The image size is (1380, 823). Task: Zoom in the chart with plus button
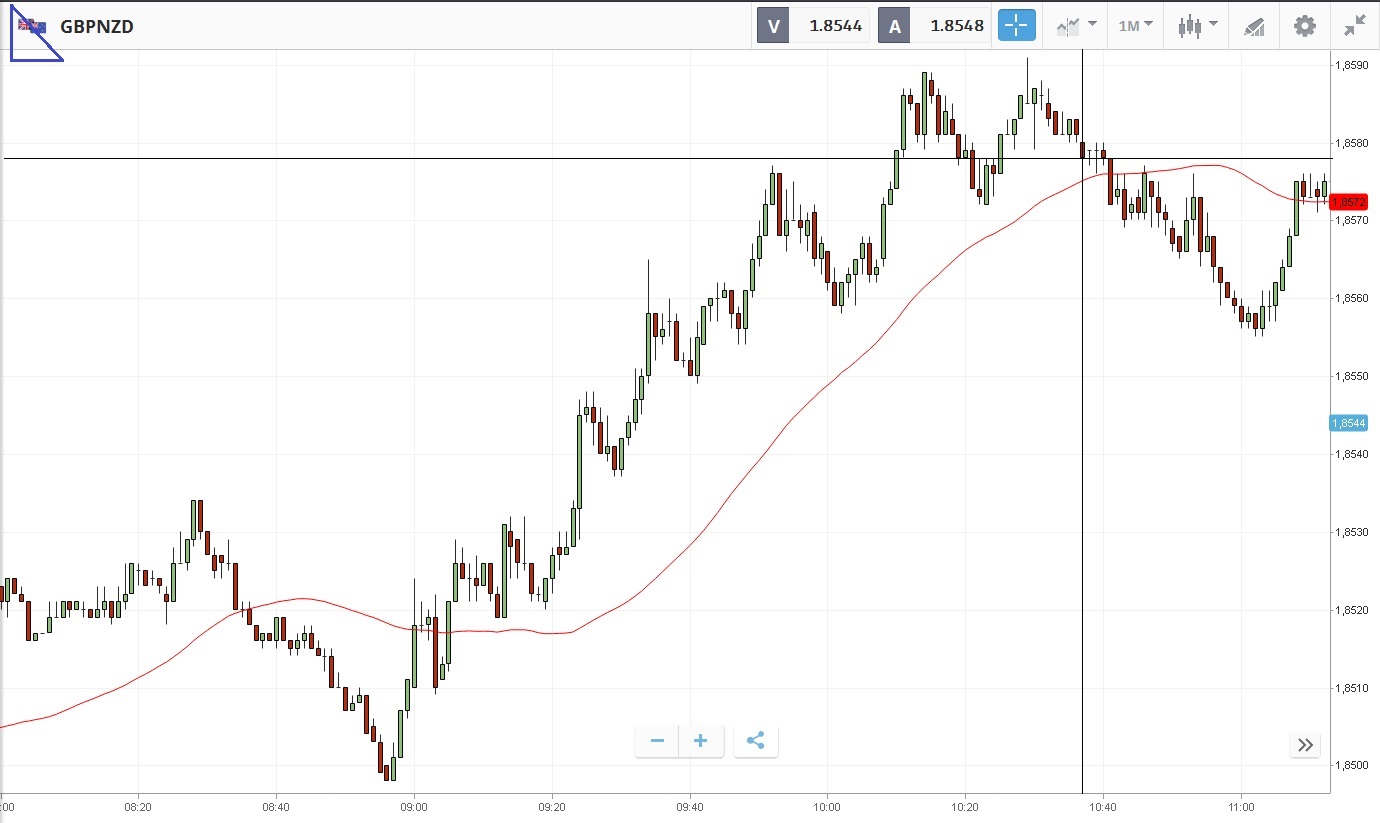click(701, 741)
